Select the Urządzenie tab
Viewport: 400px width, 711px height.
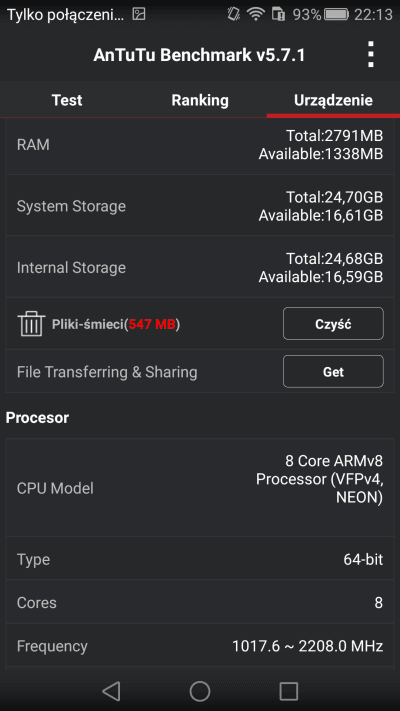(333, 100)
